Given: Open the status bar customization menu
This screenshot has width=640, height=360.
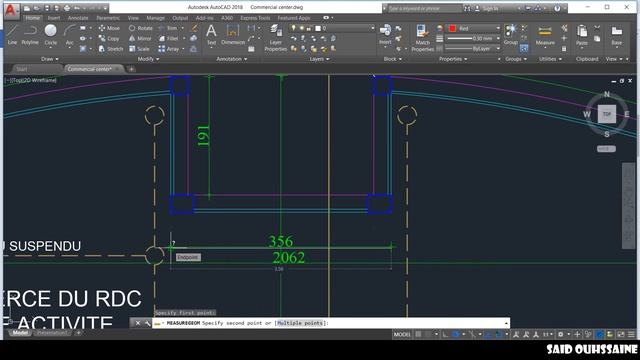Looking at the screenshot, I should (631, 334).
